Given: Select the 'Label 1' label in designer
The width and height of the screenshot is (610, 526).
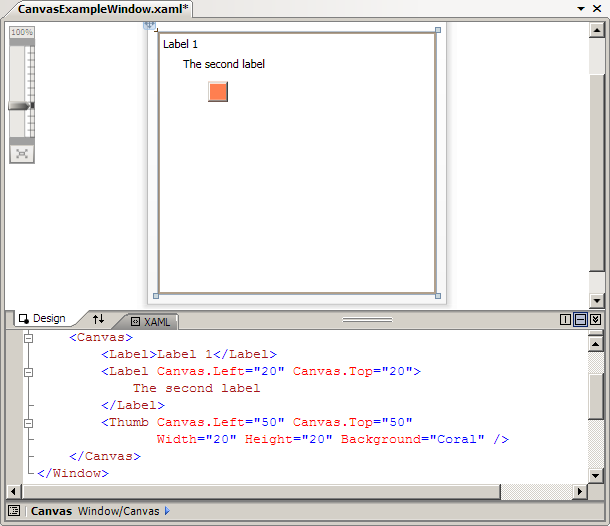Looking at the screenshot, I should (181, 44).
